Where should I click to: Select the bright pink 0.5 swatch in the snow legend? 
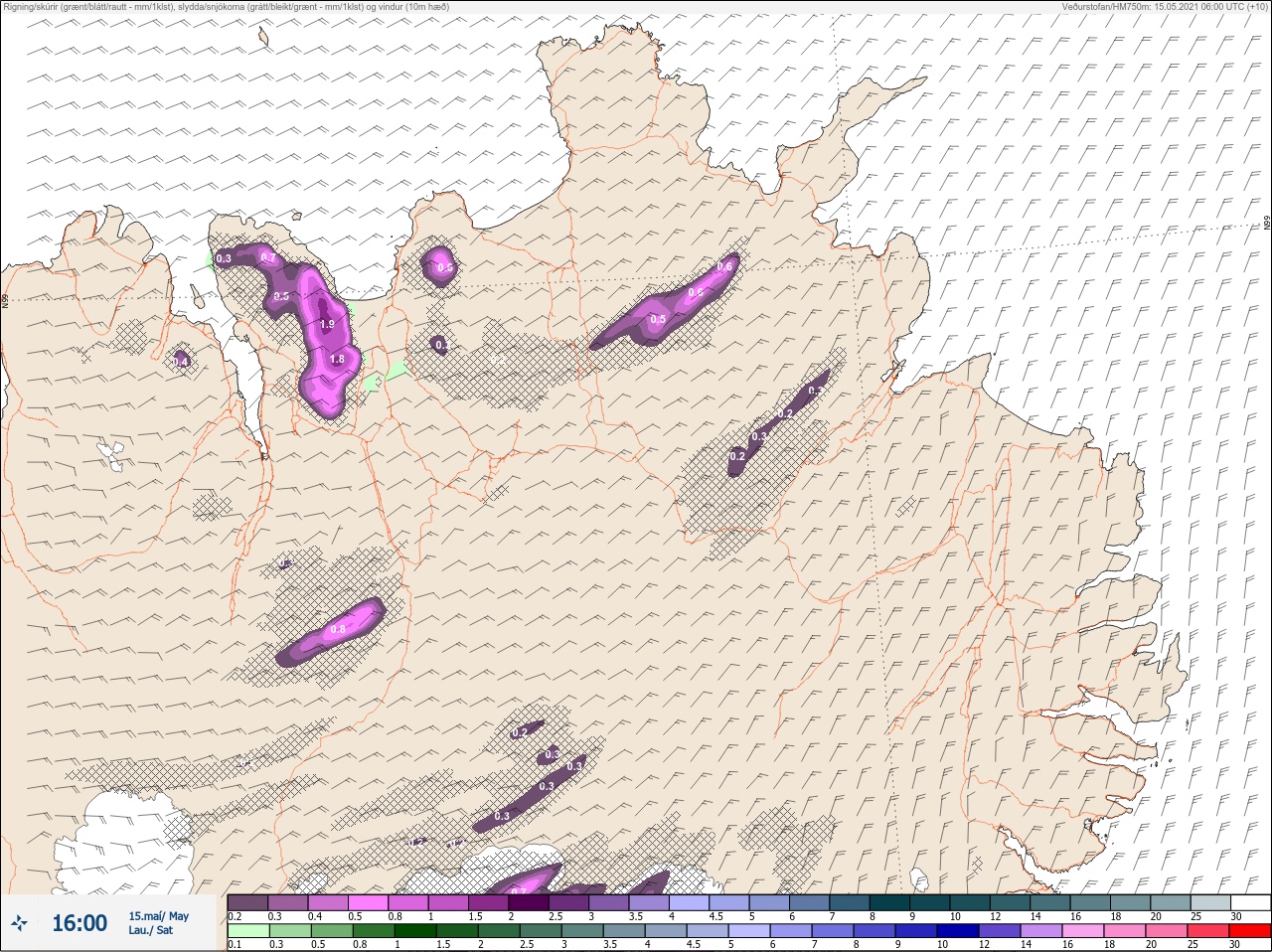tap(368, 902)
